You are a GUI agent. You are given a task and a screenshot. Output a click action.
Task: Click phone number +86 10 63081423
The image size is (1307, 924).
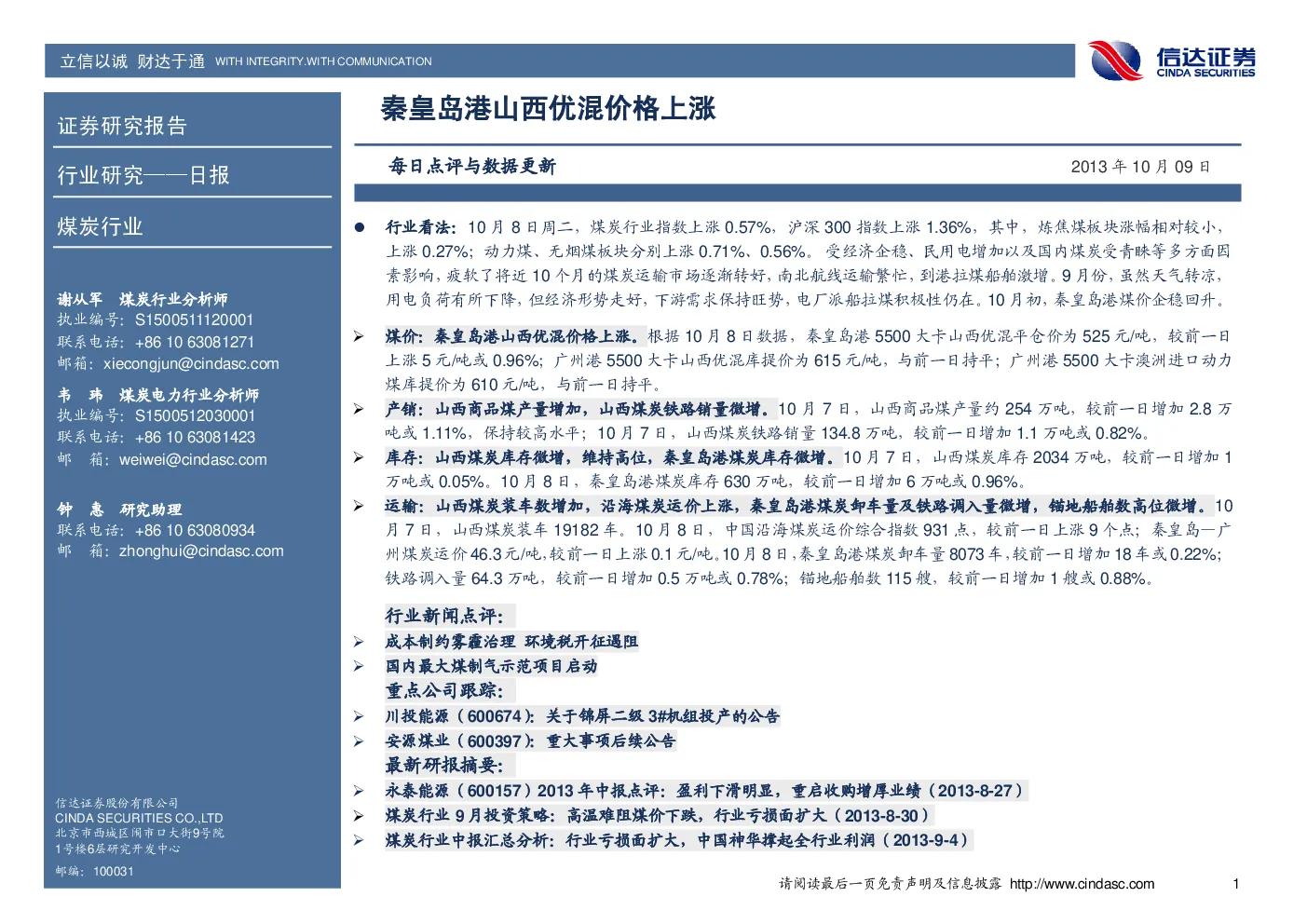point(195,438)
